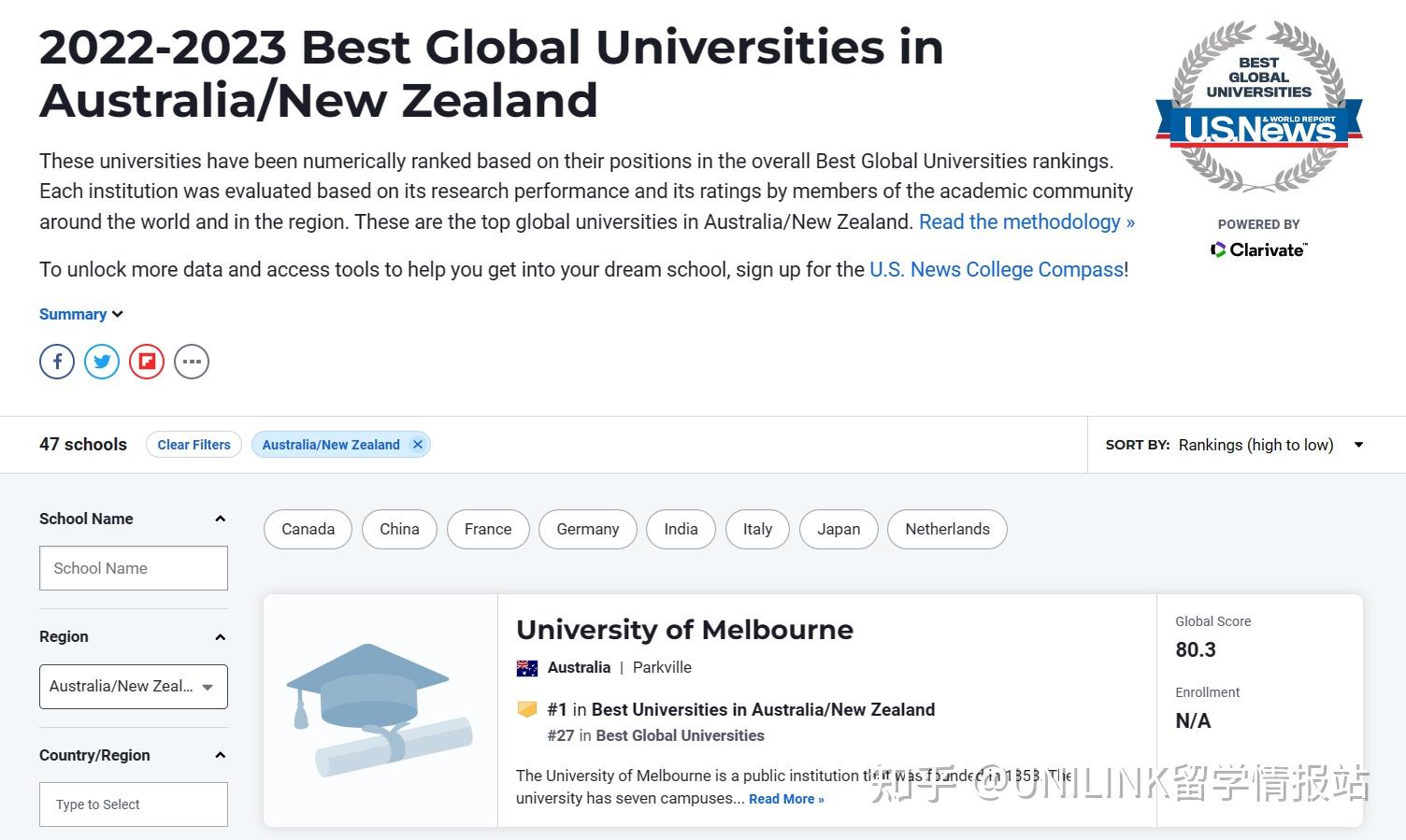
Task: Open the Sort By rankings dropdown
Action: tap(1268, 445)
